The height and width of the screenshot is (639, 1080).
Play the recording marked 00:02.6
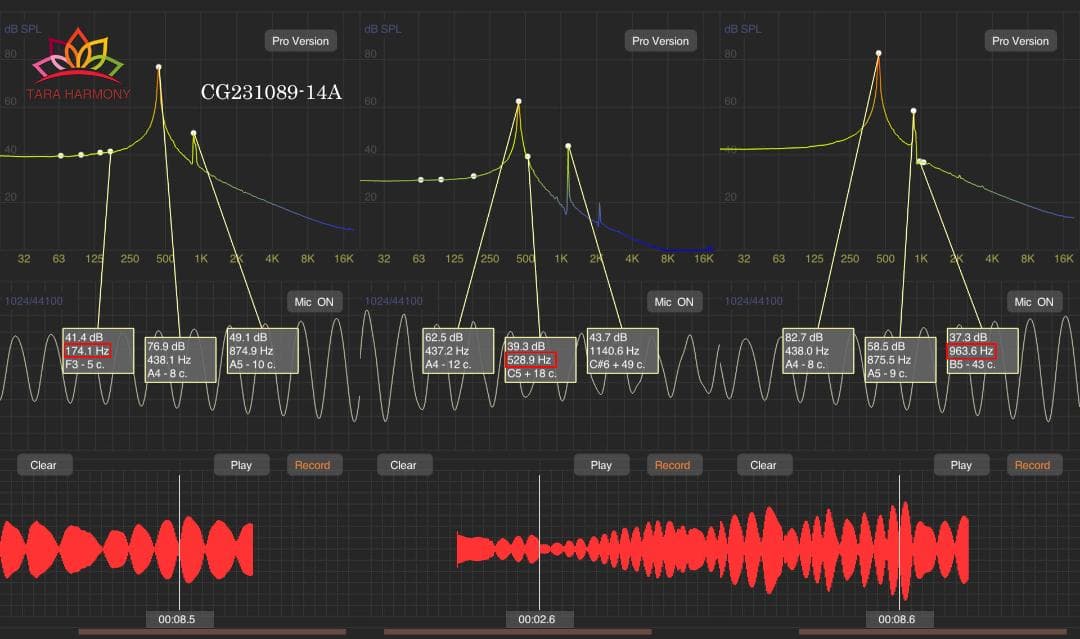click(601, 465)
